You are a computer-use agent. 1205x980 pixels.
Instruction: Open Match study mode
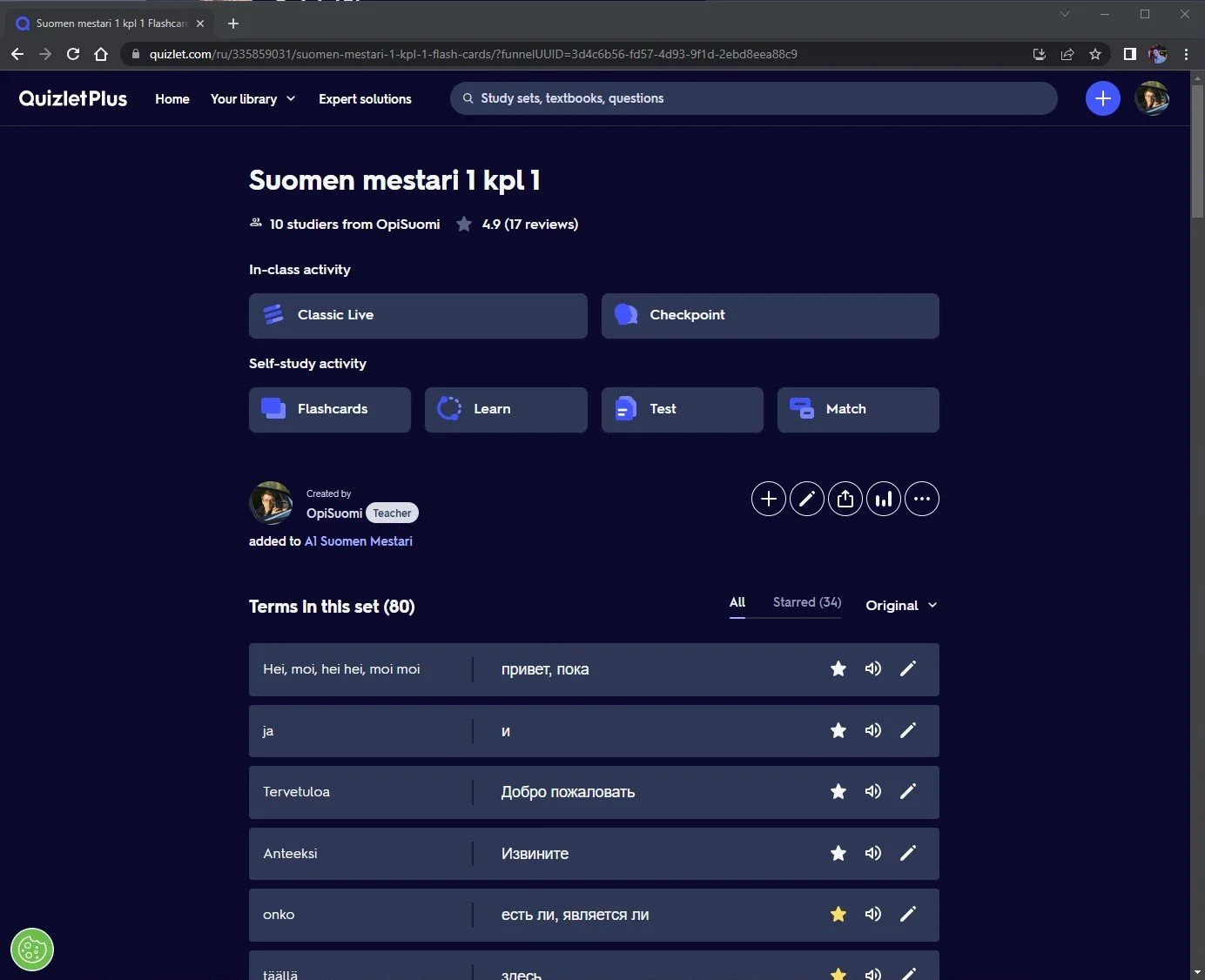pos(858,409)
